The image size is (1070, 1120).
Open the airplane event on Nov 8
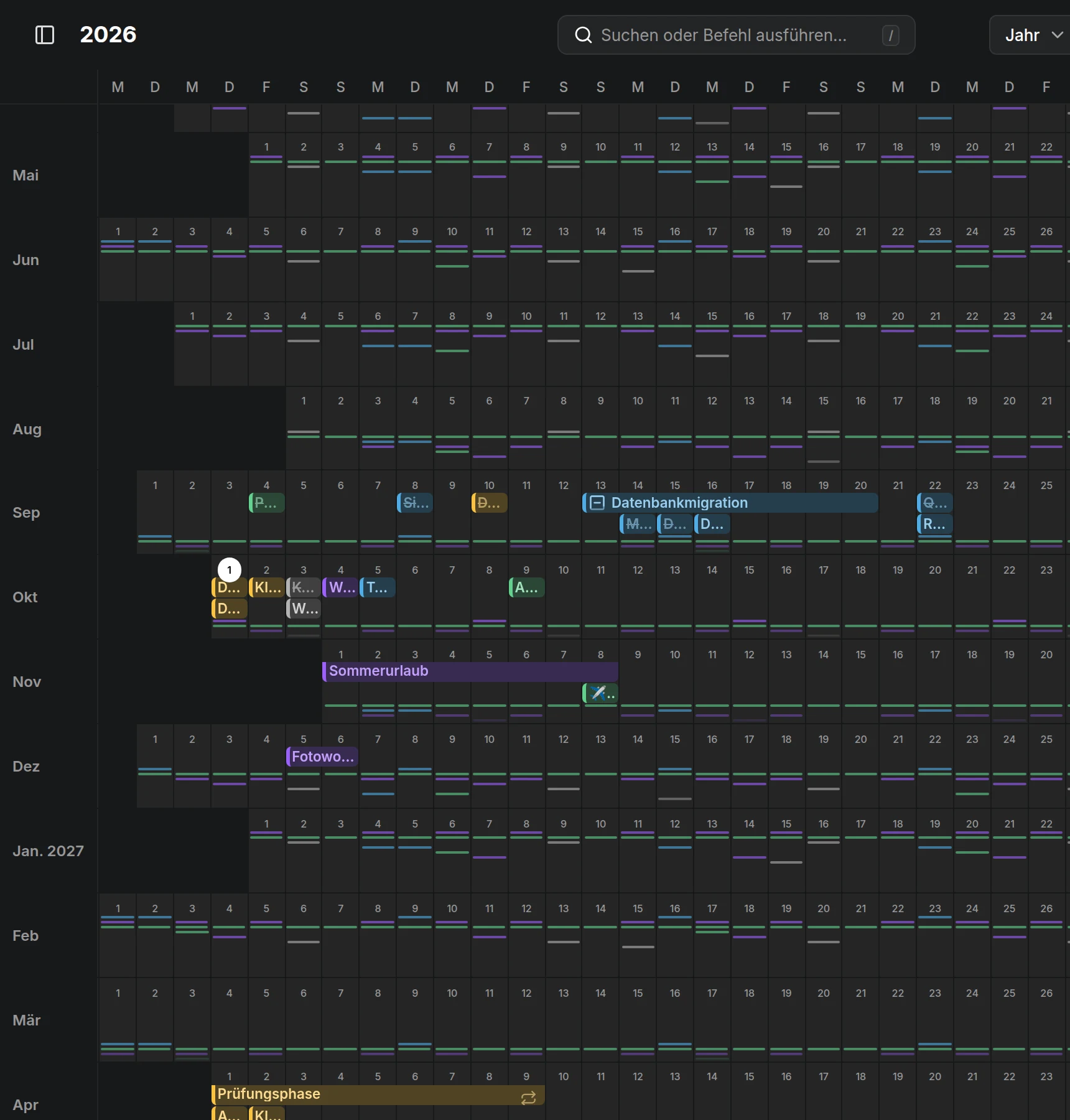click(600, 693)
